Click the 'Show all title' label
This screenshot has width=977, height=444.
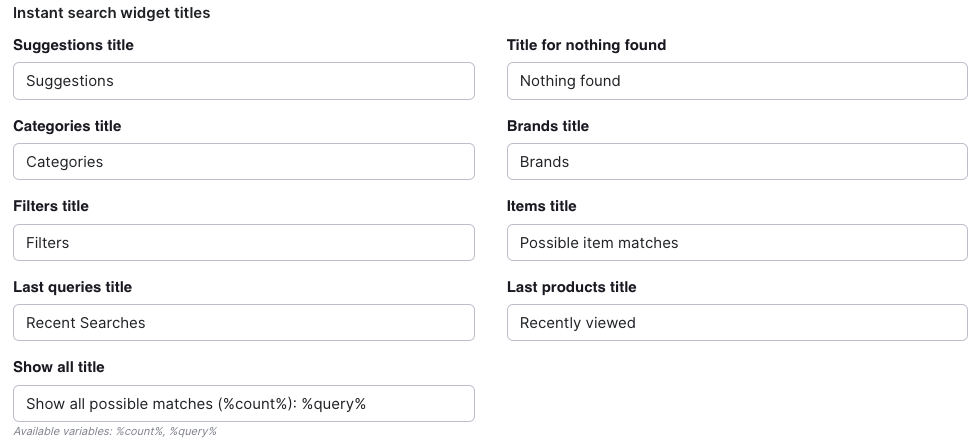pos(59,367)
